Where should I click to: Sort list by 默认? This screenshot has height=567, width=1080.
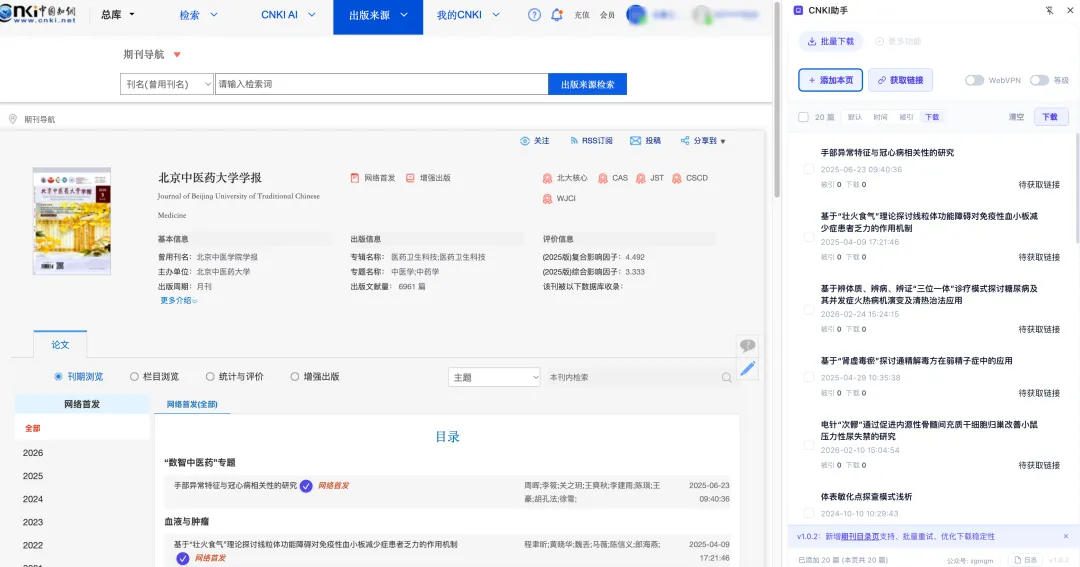[855, 117]
